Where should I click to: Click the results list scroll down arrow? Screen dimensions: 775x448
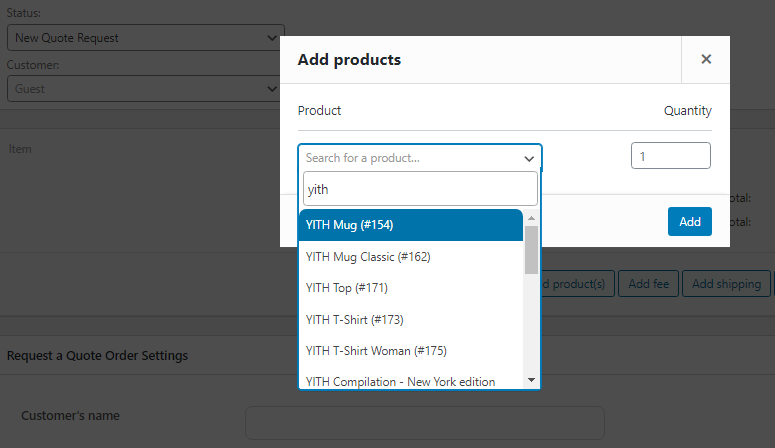coord(531,380)
